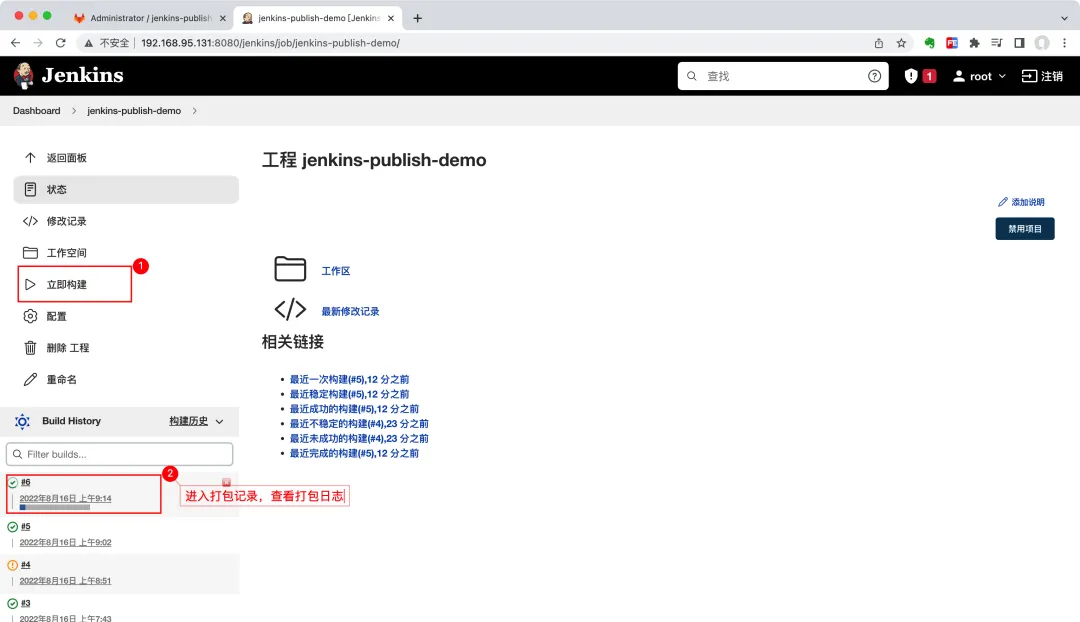Viewport: 1080px width, 622px height.
Task: Open 最近不稳定的构建(#4) link
Action: pos(359,424)
